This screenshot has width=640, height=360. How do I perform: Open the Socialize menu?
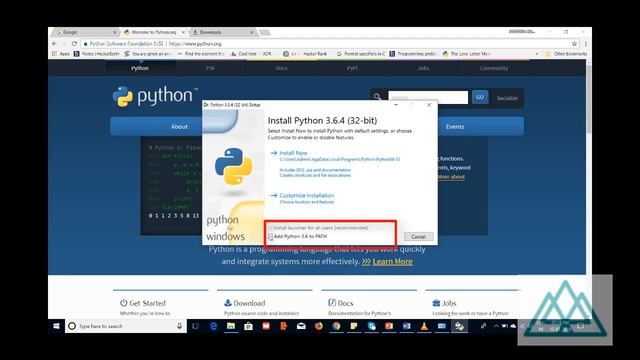[507, 98]
